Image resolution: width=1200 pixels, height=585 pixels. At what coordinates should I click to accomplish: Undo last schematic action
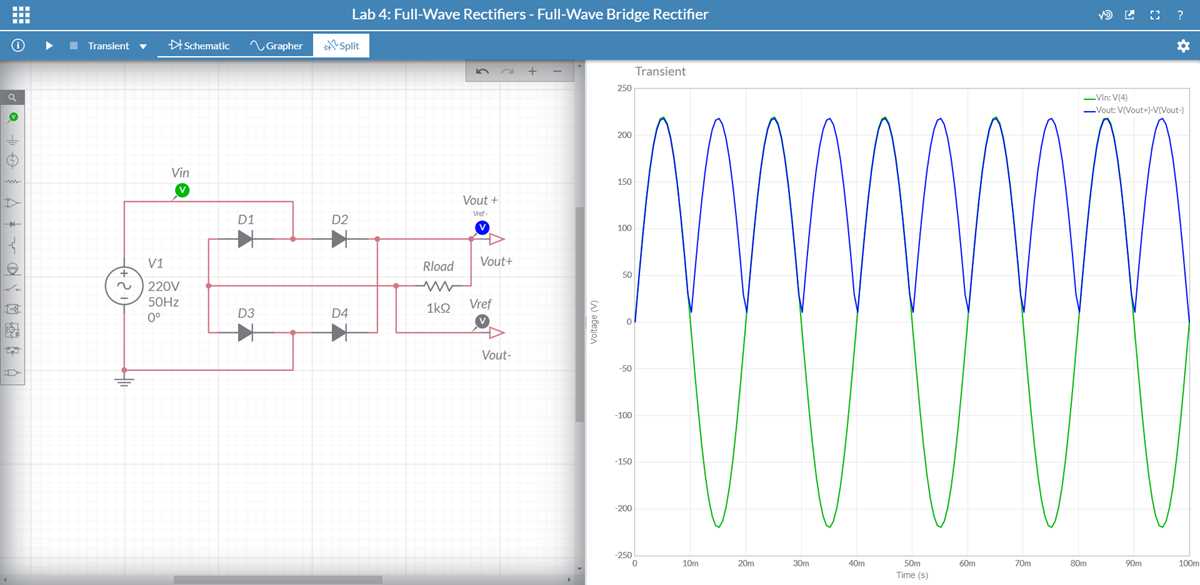(483, 71)
